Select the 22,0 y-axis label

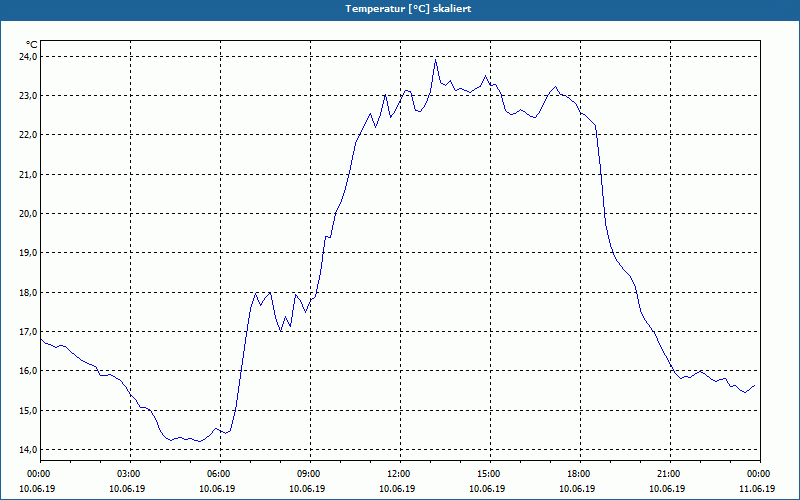(x=29, y=135)
